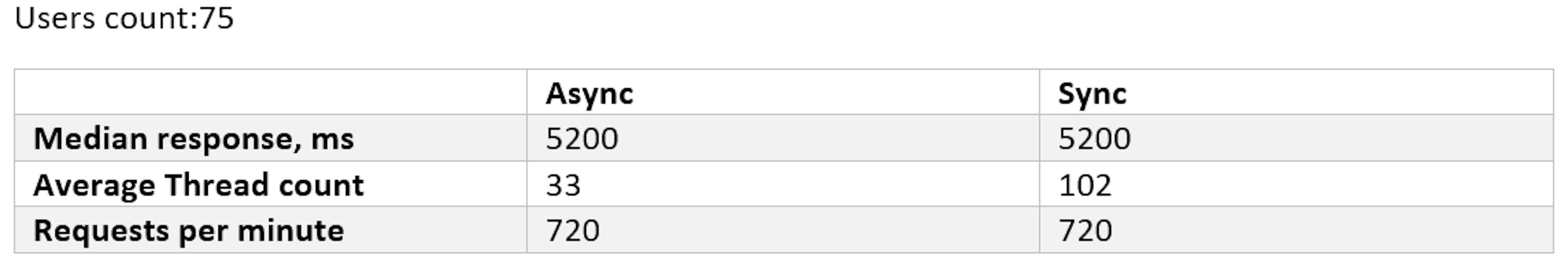Click the "Users count:75" heading text

pyautogui.click(x=124, y=18)
